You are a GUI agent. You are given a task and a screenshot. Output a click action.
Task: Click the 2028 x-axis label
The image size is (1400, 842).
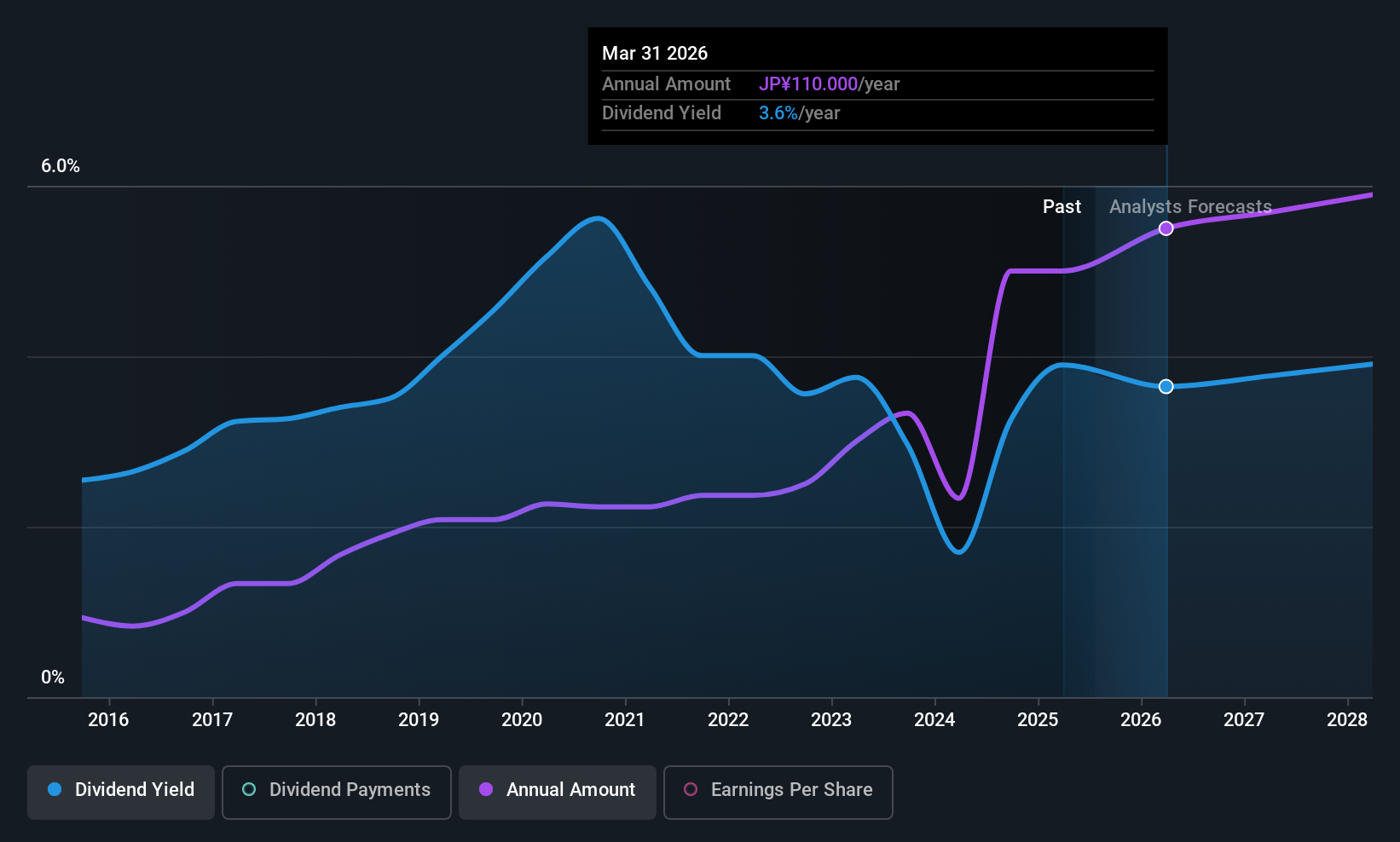(x=1347, y=720)
